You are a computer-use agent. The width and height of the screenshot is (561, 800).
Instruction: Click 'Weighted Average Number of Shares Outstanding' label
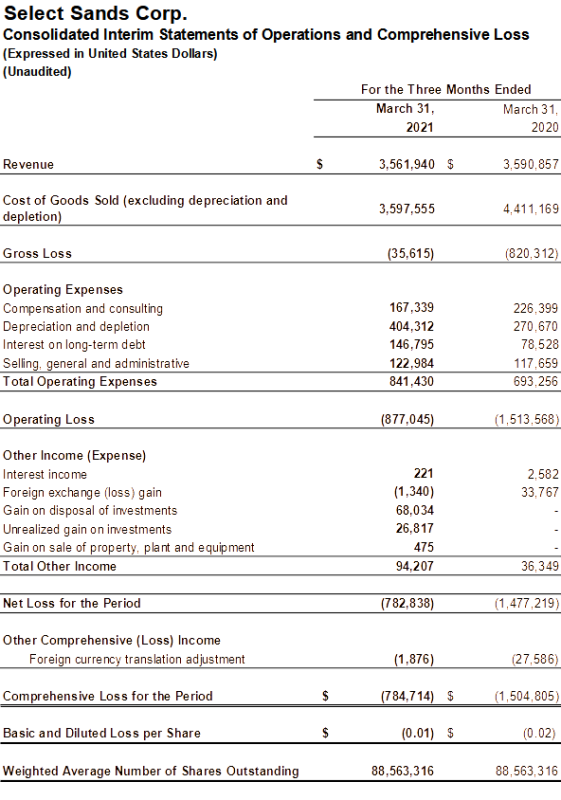click(151, 771)
